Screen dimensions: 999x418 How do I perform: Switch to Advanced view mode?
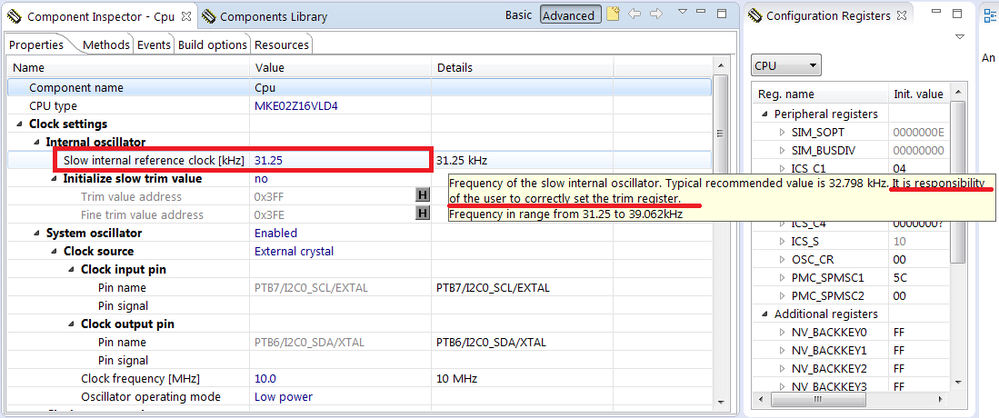(x=569, y=15)
